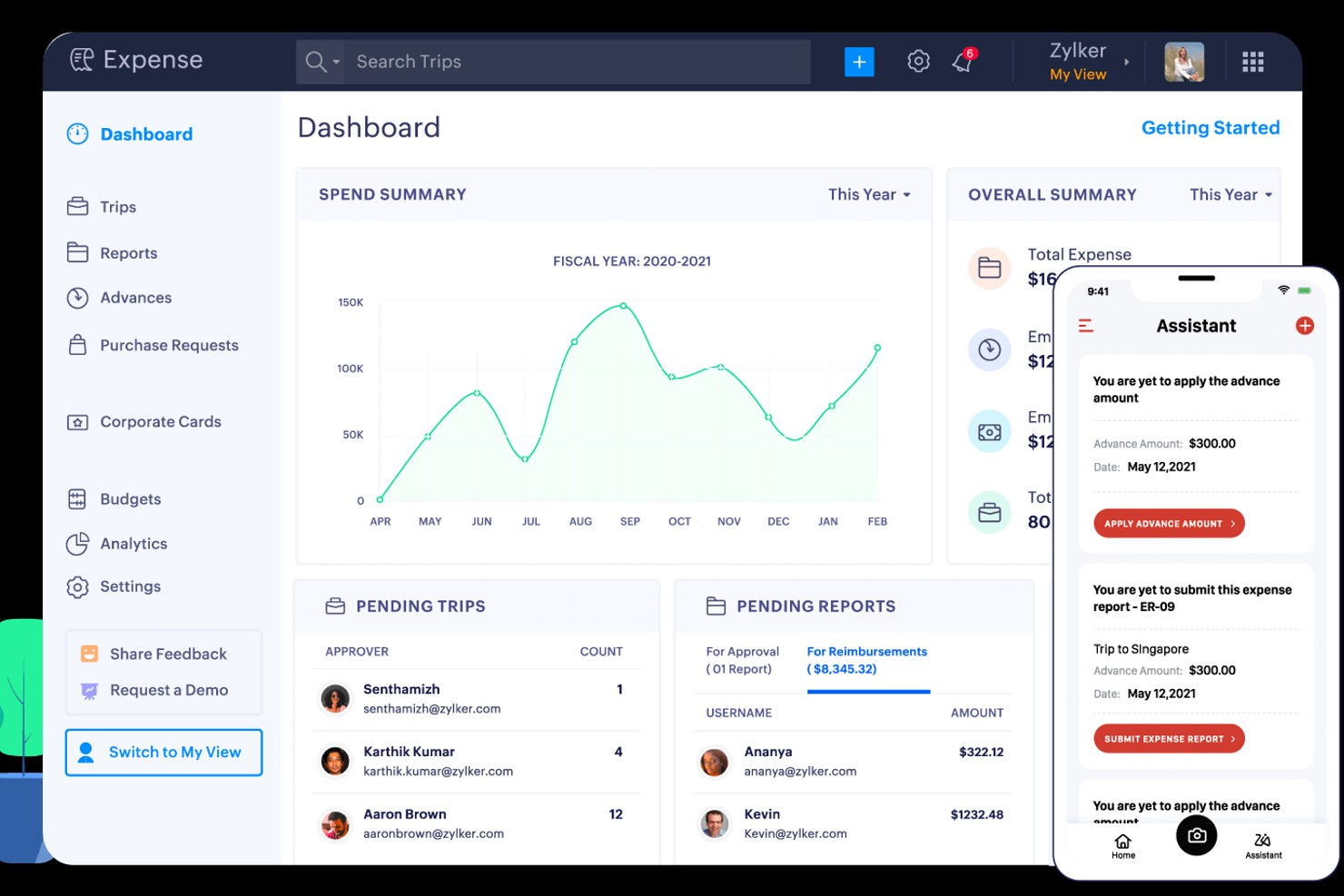Image resolution: width=1344 pixels, height=896 pixels.
Task: Open the Spend Summary This Year dropdown
Action: point(868,193)
